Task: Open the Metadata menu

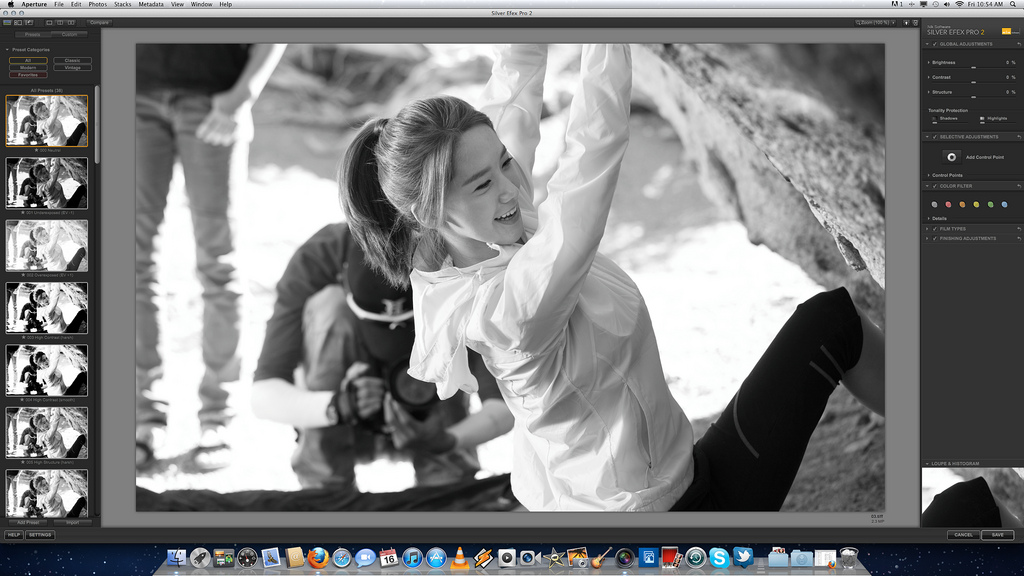Action: [x=151, y=4]
